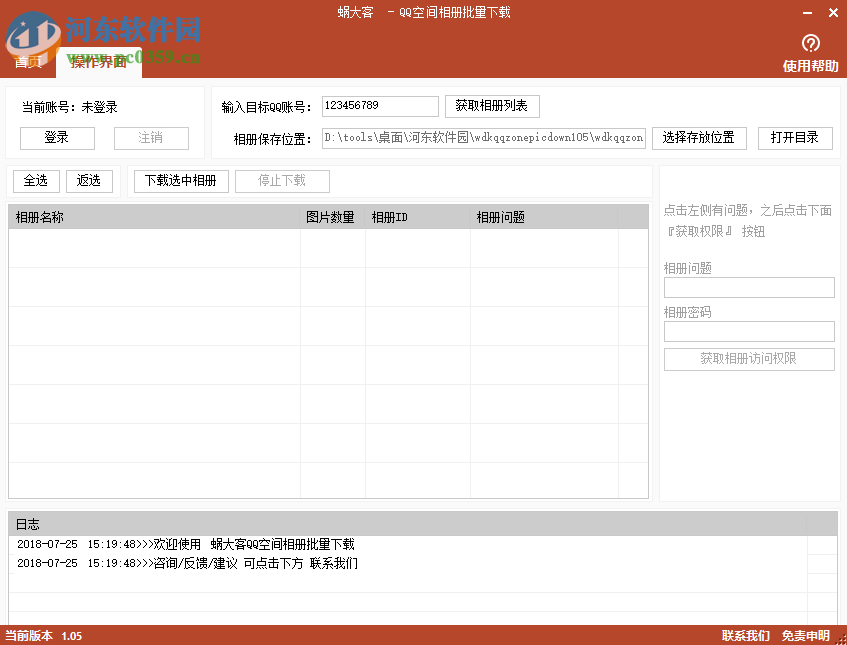
Task: Click 获取相册访问权限 in right panel
Action: point(748,359)
